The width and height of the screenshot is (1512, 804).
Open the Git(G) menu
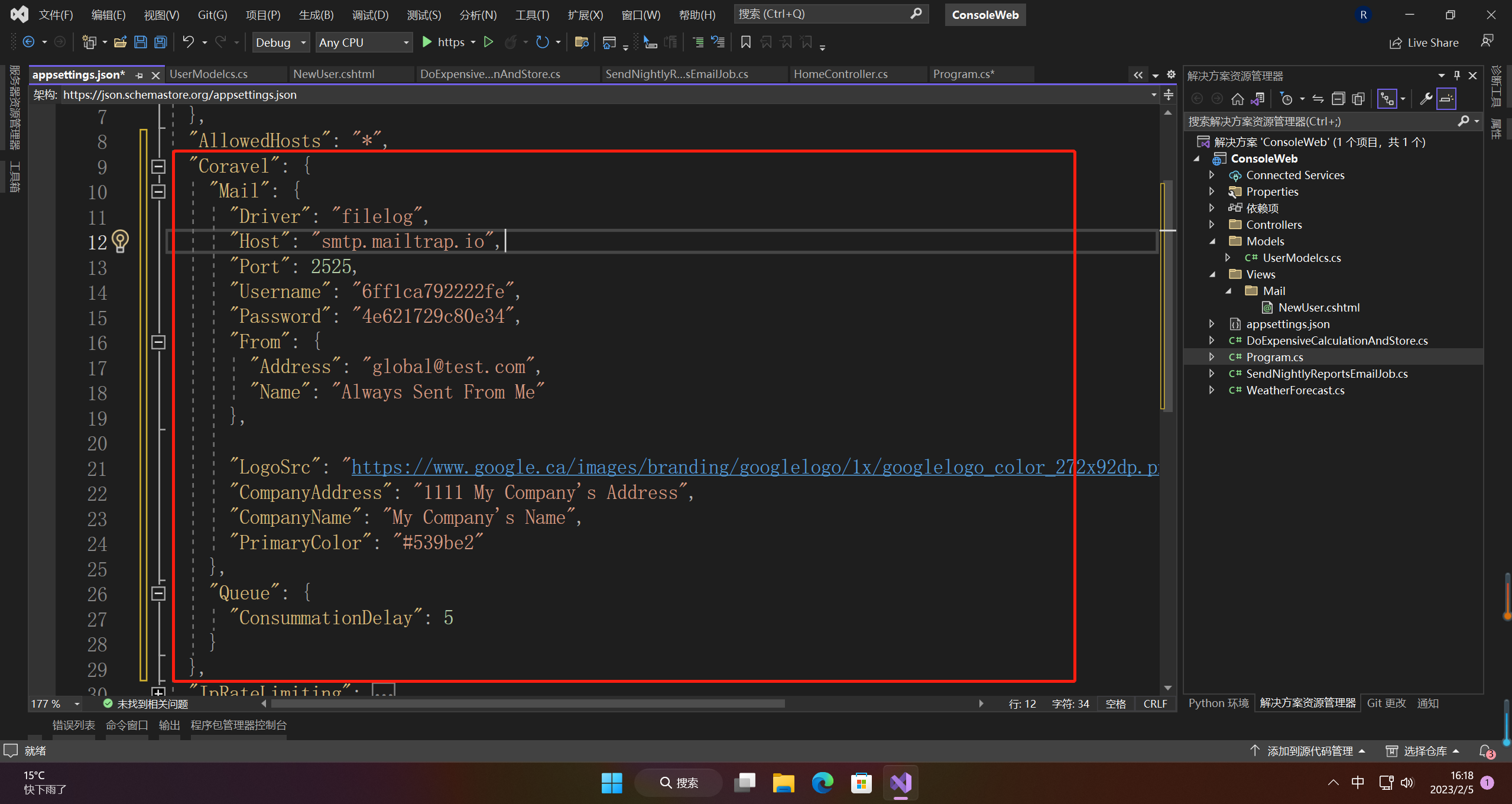212,15
